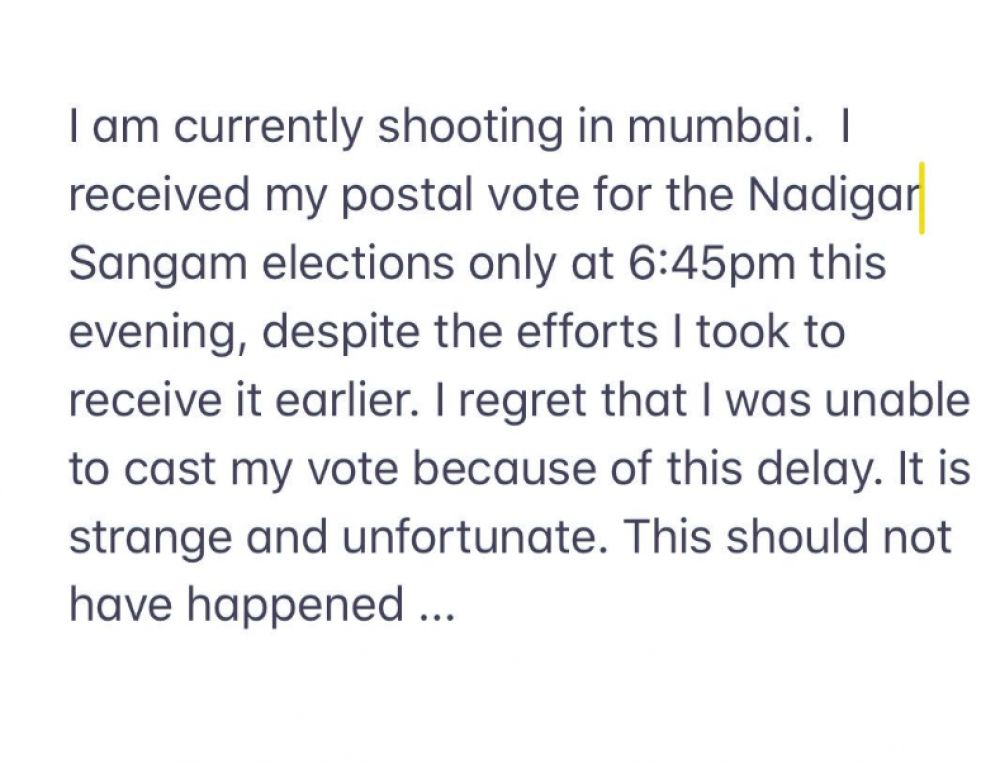The height and width of the screenshot is (764, 1000).
Task: Click the word "shooting" in first line
Action: (471, 128)
